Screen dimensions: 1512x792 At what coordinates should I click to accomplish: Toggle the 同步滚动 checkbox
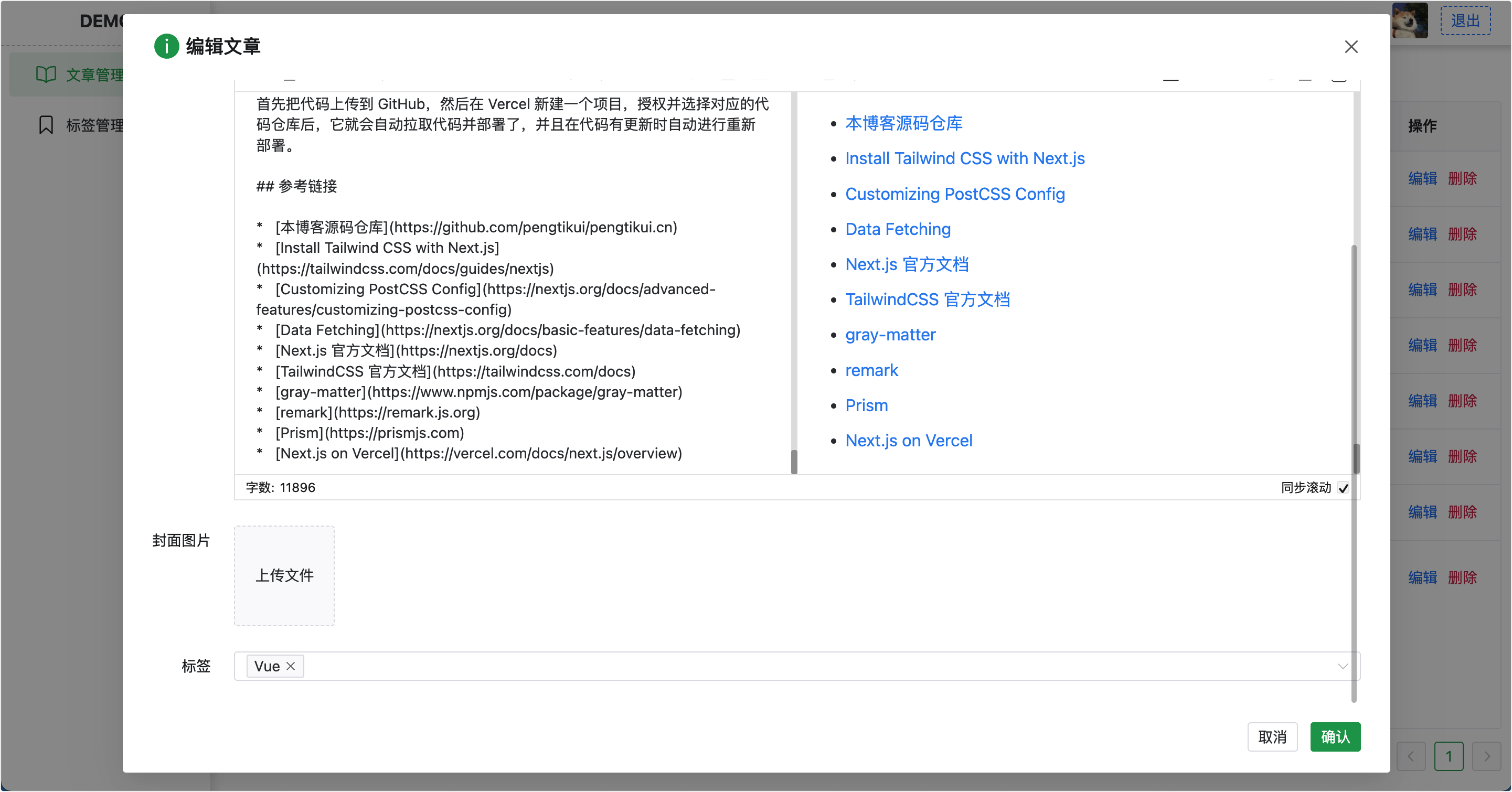pos(1343,488)
